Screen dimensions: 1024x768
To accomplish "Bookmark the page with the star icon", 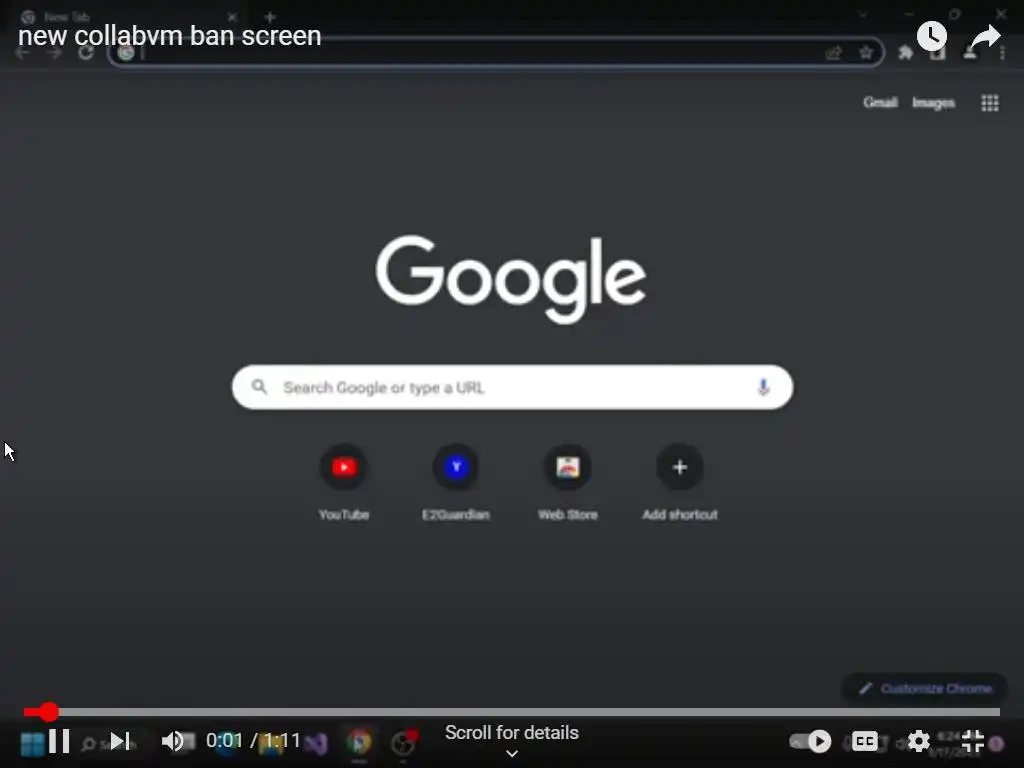I will (x=866, y=53).
